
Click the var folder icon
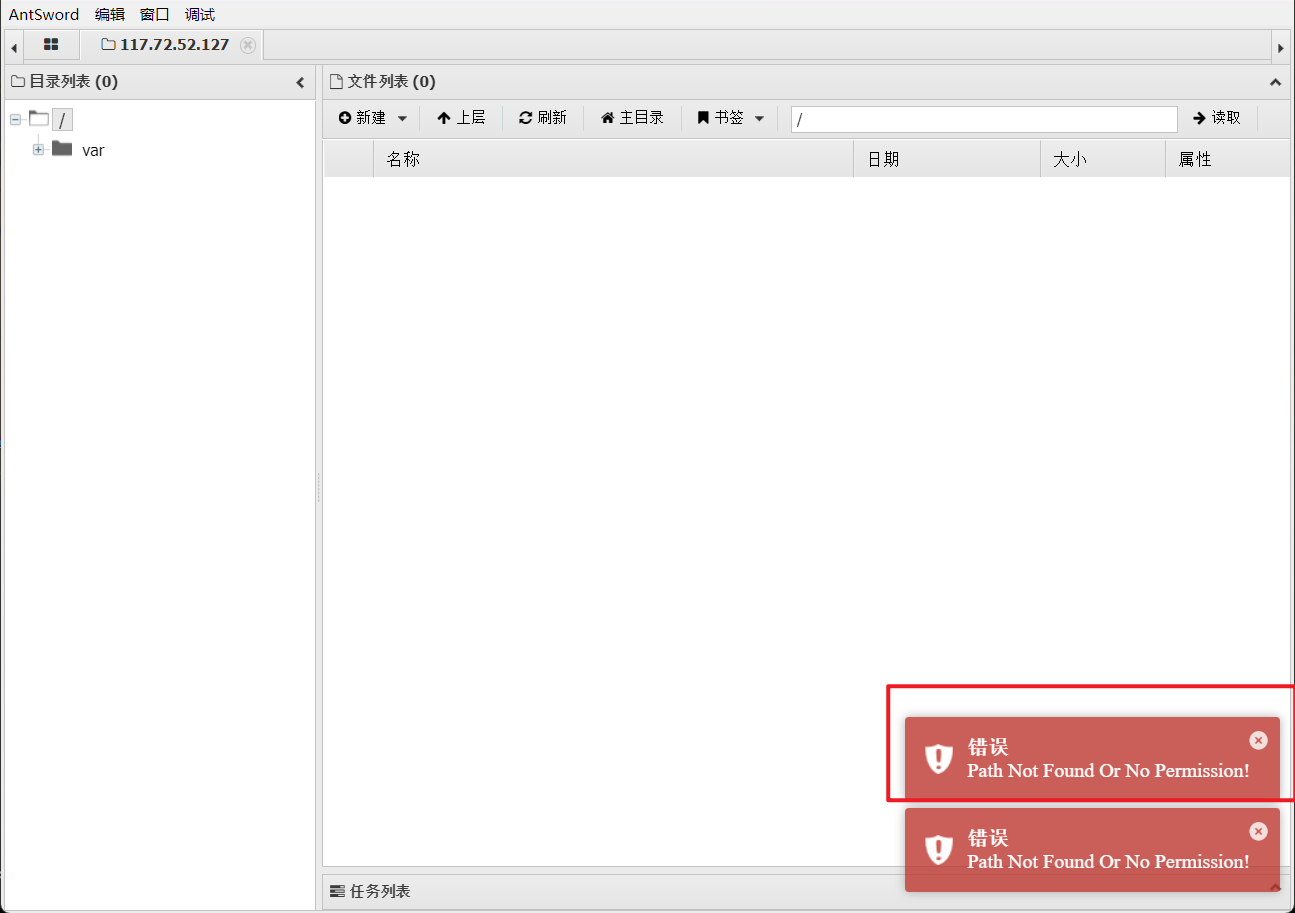pos(62,149)
